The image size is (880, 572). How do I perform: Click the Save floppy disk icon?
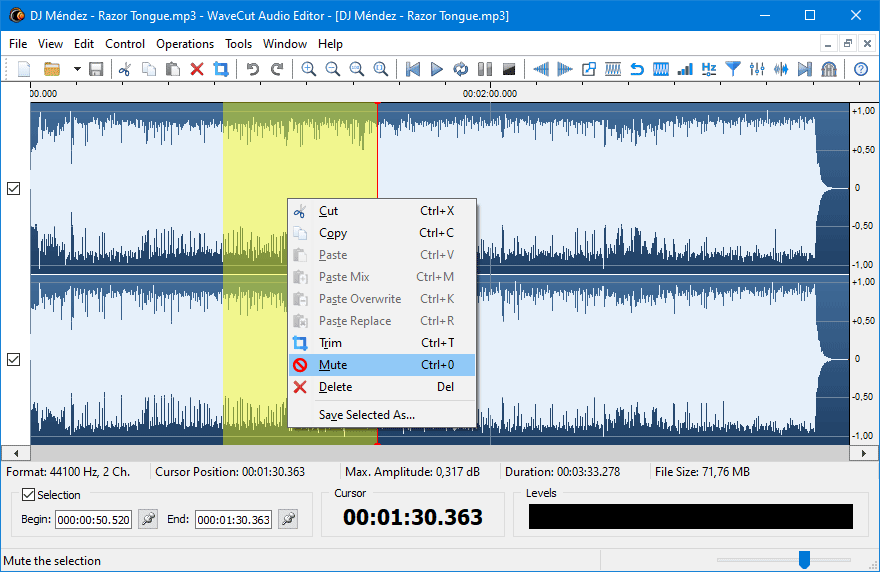click(x=96, y=69)
